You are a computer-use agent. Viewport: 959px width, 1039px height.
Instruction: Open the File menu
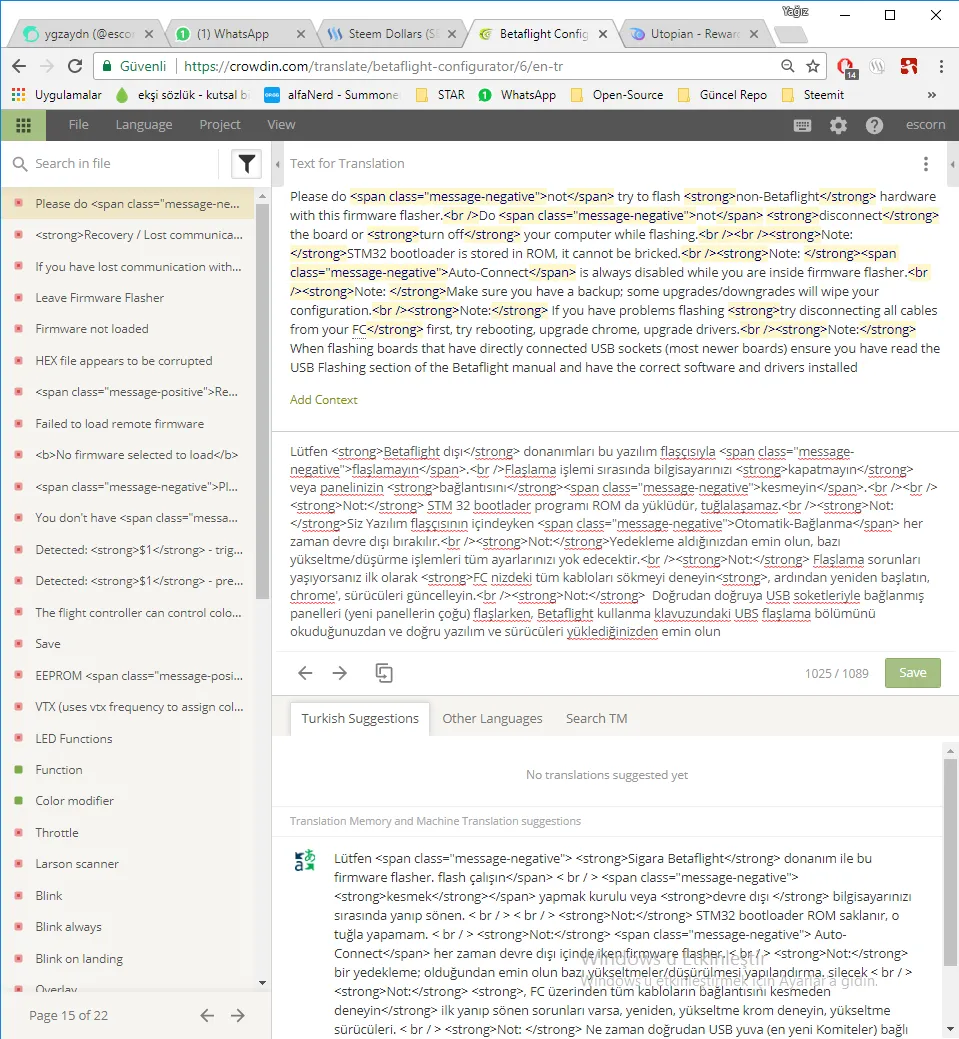[x=78, y=125]
